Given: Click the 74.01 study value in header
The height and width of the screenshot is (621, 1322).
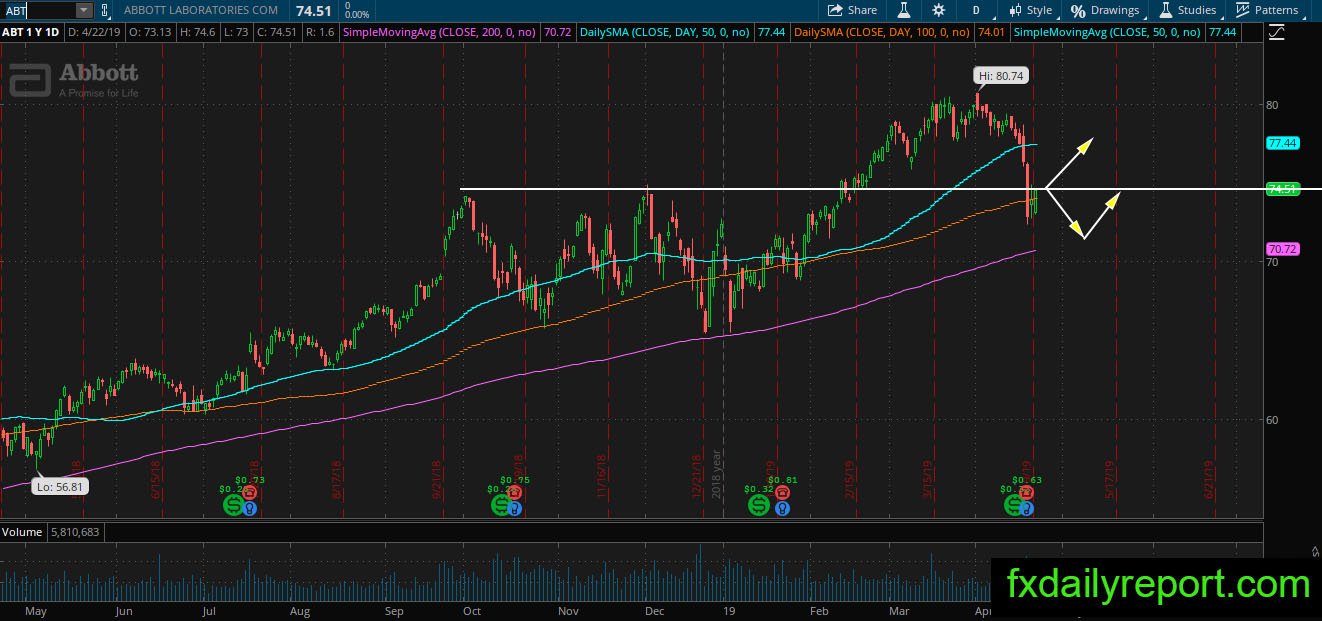Looking at the screenshot, I should point(991,33).
